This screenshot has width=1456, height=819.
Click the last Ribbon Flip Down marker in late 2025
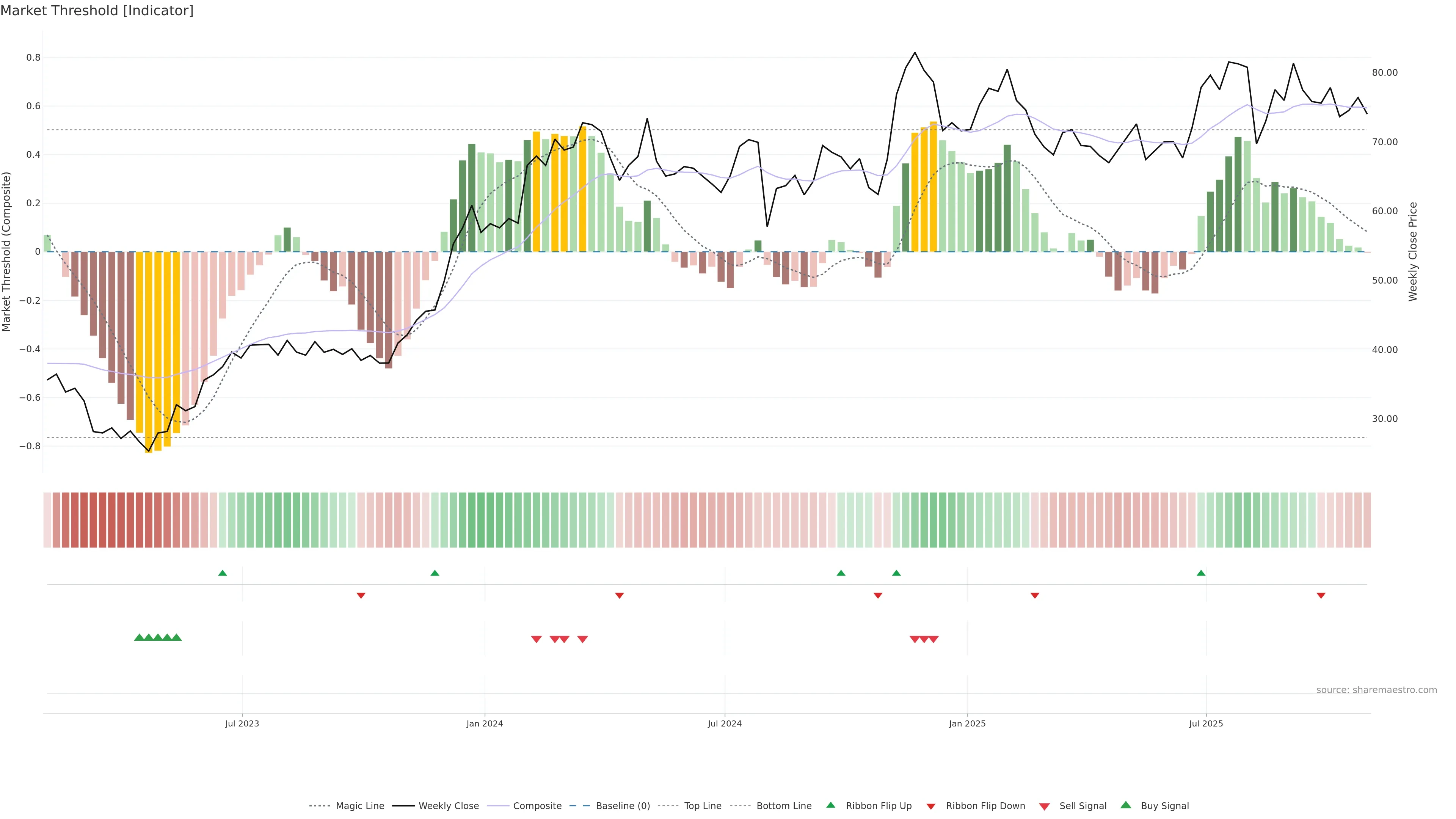pyautogui.click(x=1321, y=595)
